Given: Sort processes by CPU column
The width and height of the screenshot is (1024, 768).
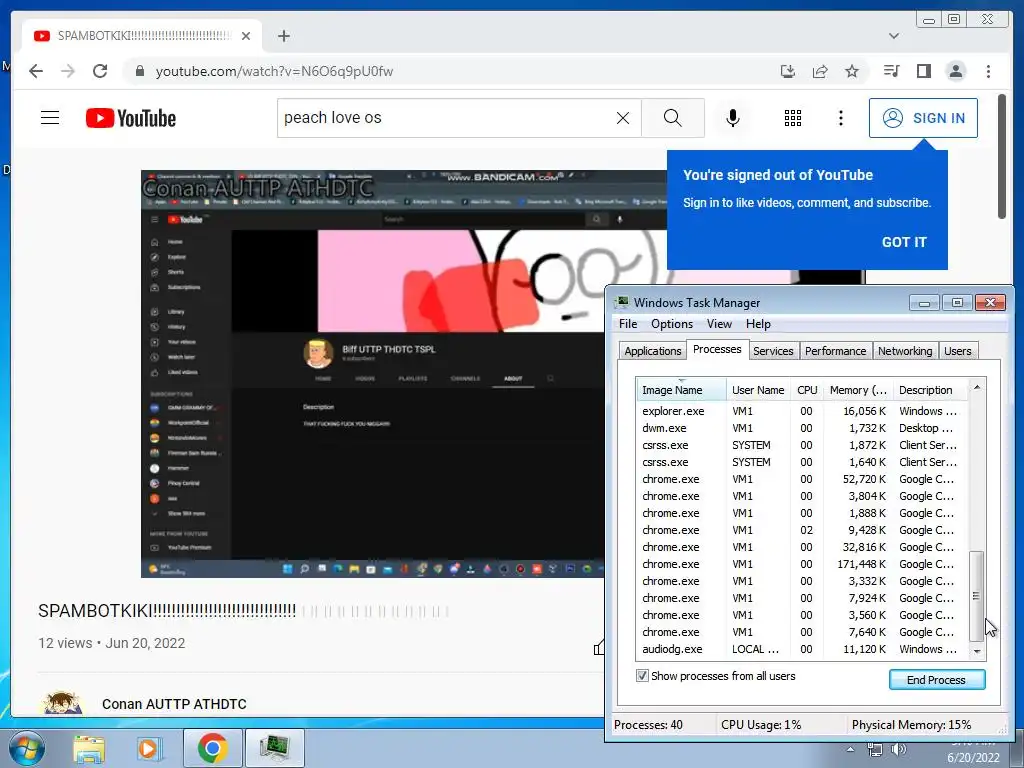Looking at the screenshot, I should tap(807, 390).
